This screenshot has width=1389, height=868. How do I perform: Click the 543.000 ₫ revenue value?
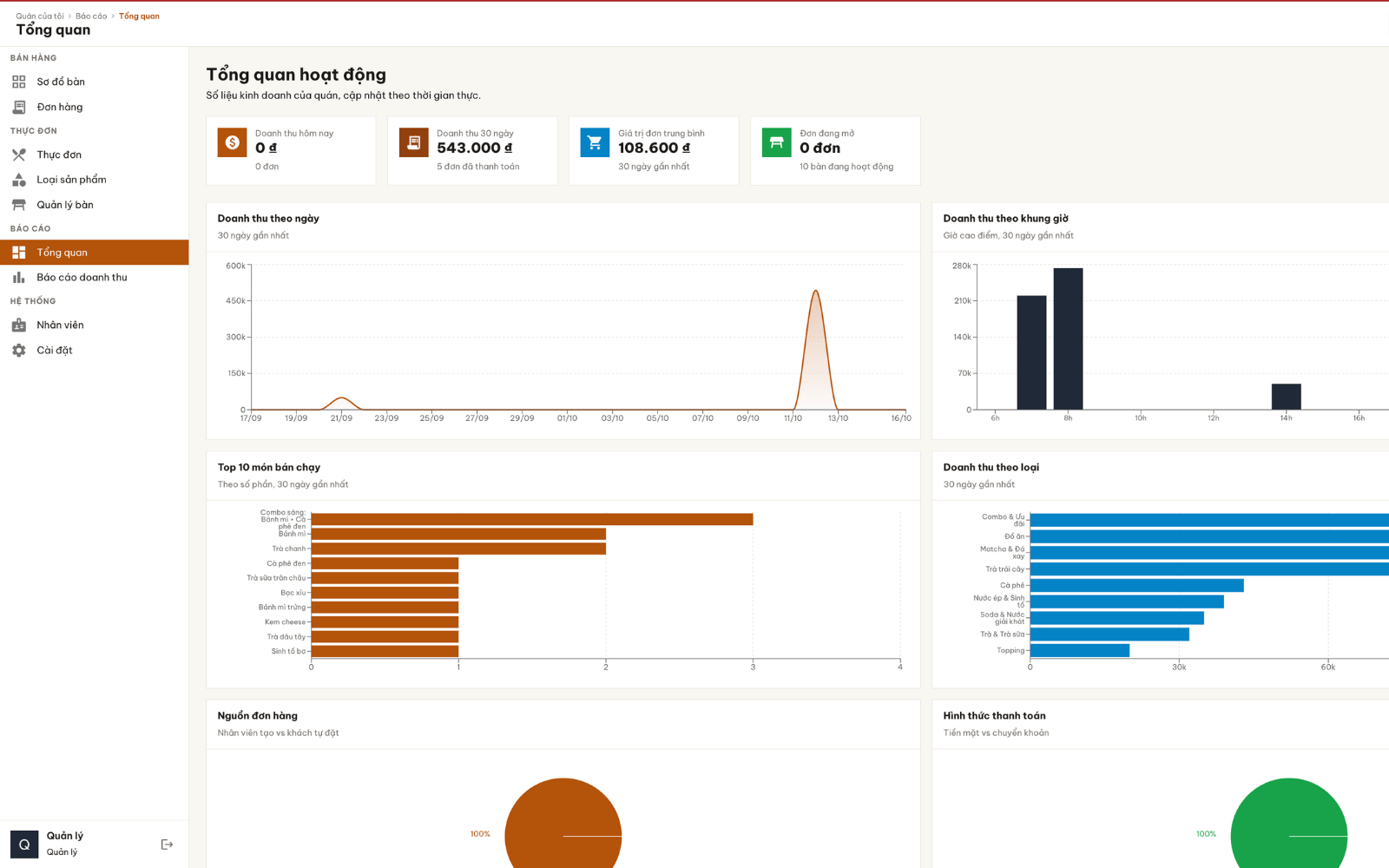pyautogui.click(x=475, y=148)
